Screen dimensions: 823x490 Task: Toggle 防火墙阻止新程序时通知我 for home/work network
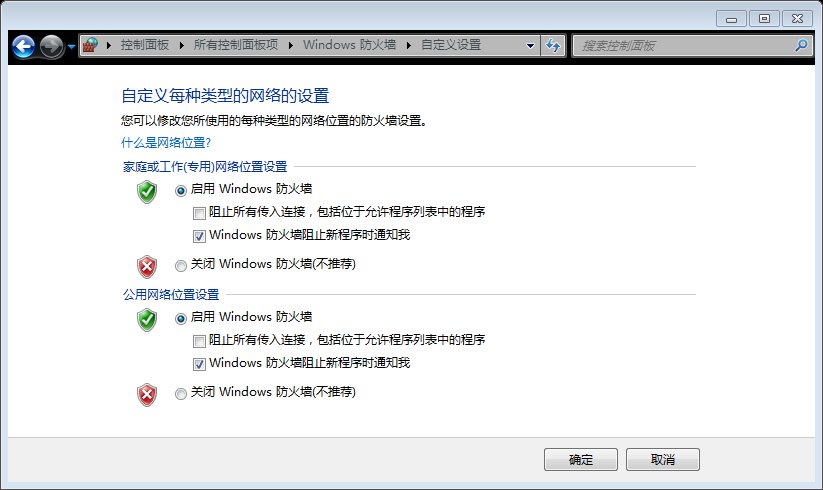click(x=199, y=236)
